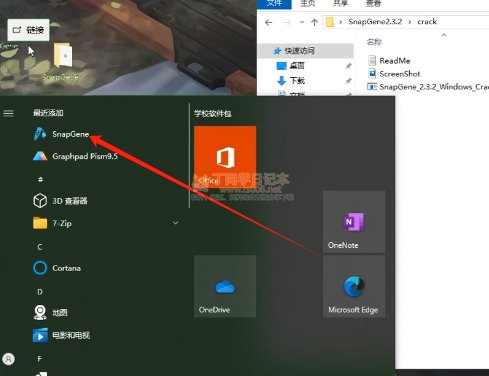
Task: Jump to the # letter section header
Action: click(40, 179)
